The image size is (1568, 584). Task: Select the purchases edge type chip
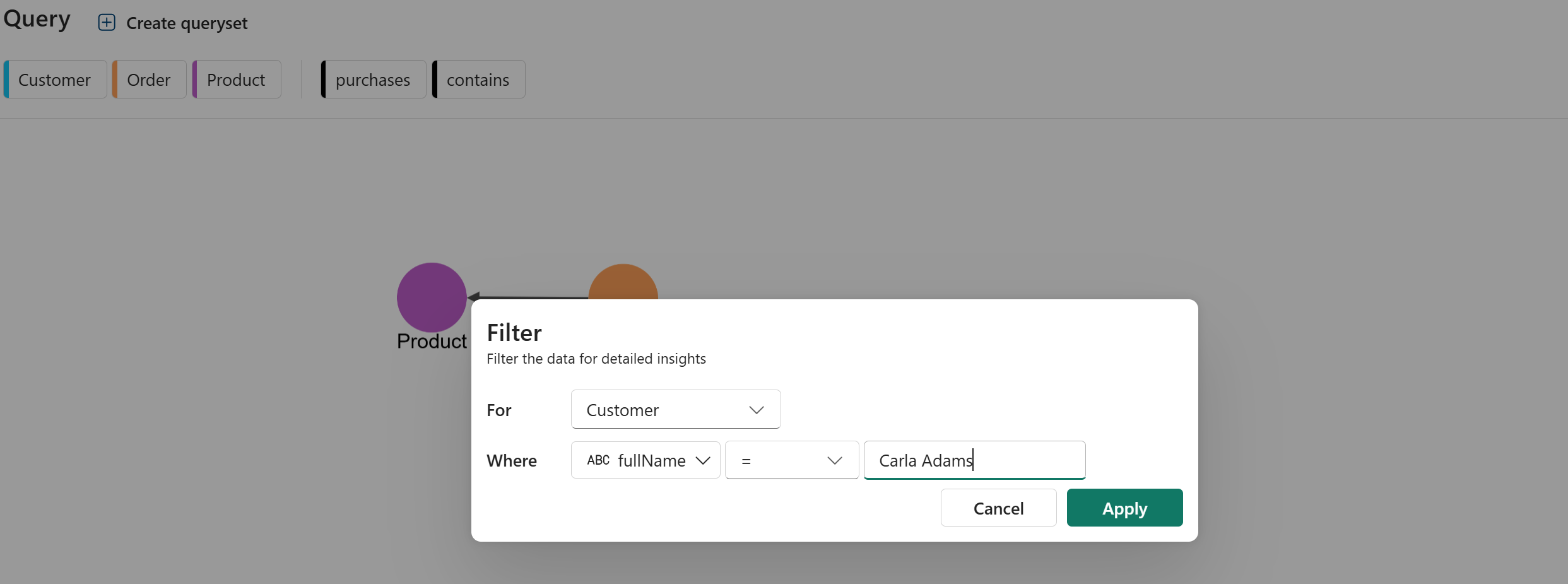[x=373, y=80]
